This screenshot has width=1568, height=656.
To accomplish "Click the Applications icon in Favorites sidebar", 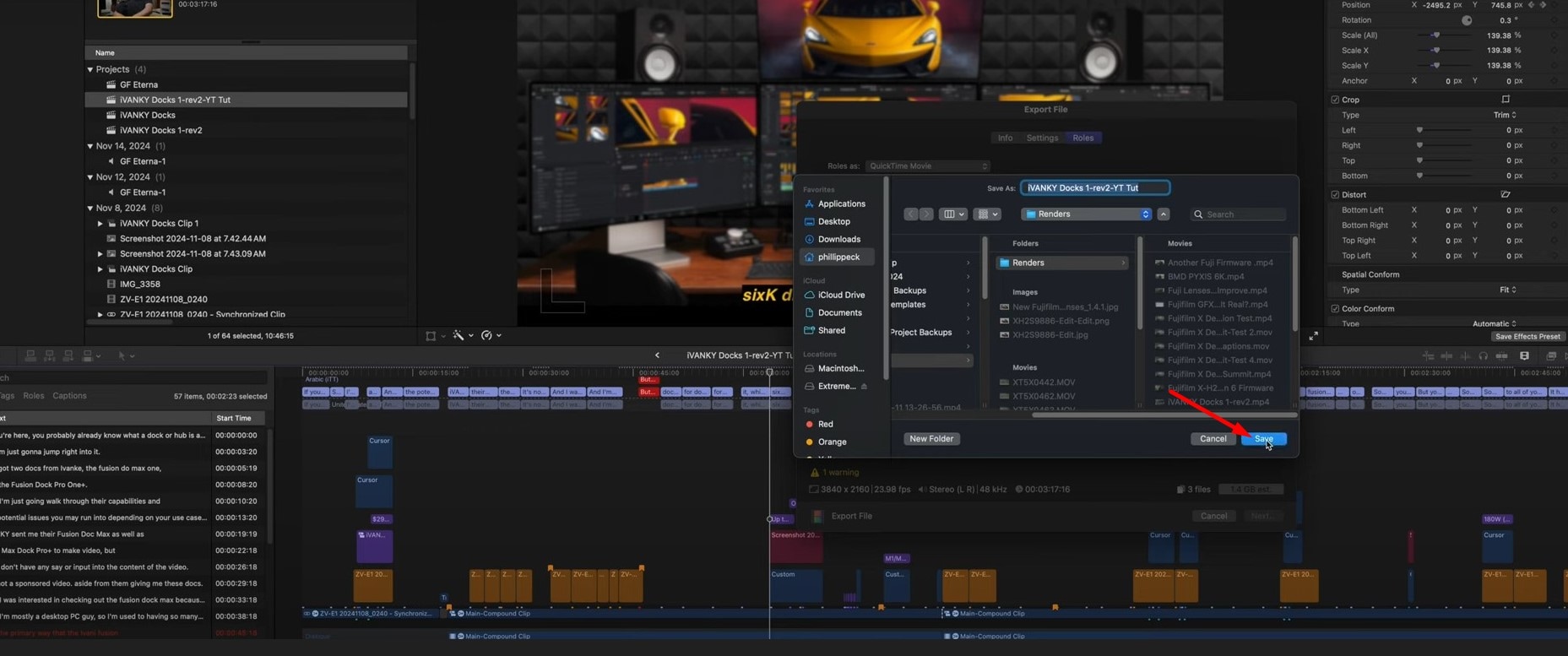I will (809, 203).
